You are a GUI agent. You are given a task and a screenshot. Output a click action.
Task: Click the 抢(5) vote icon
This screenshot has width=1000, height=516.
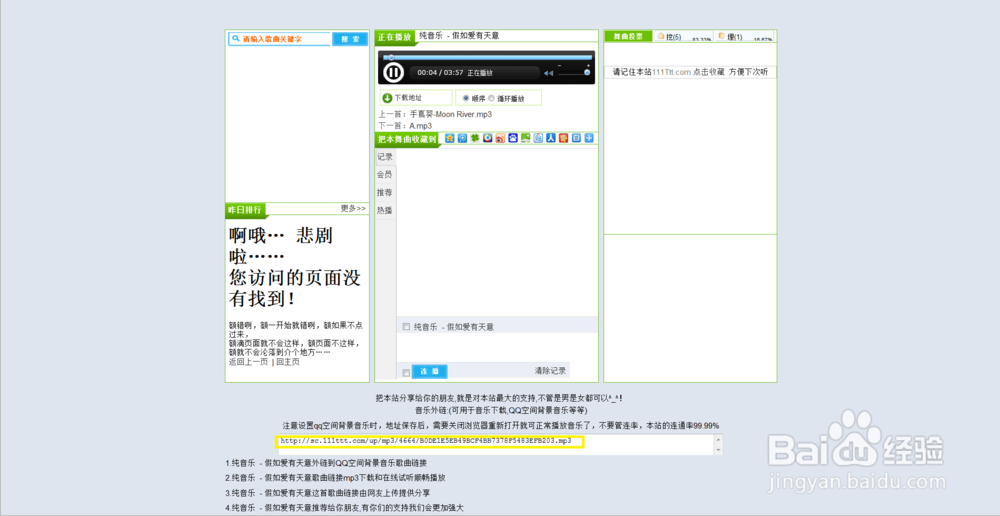tap(661, 37)
